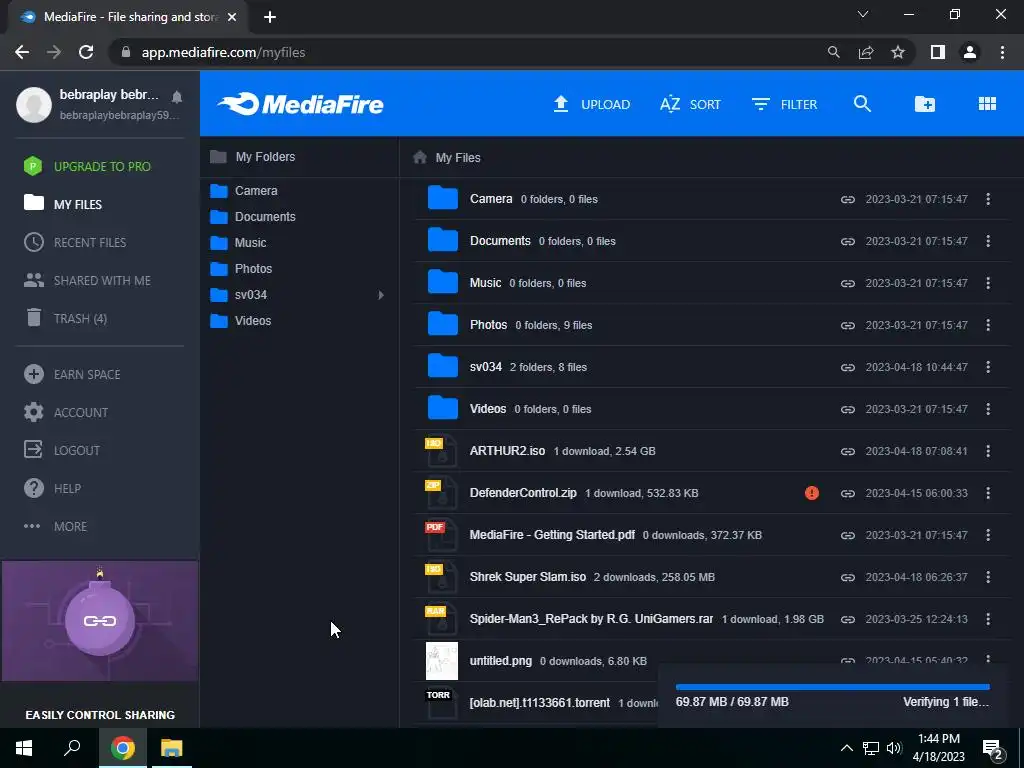Expand the sv034 folder tree arrow
Viewport: 1024px width, 768px height.
[381, 295]
